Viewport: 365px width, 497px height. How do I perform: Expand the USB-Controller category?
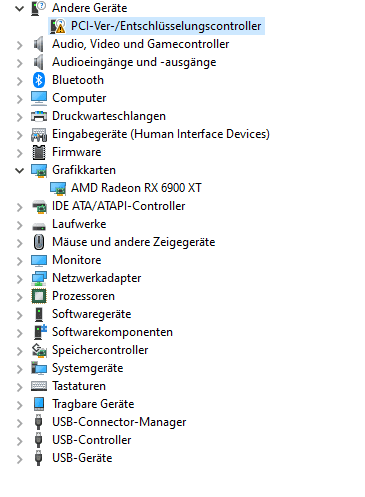pos(20,441)
